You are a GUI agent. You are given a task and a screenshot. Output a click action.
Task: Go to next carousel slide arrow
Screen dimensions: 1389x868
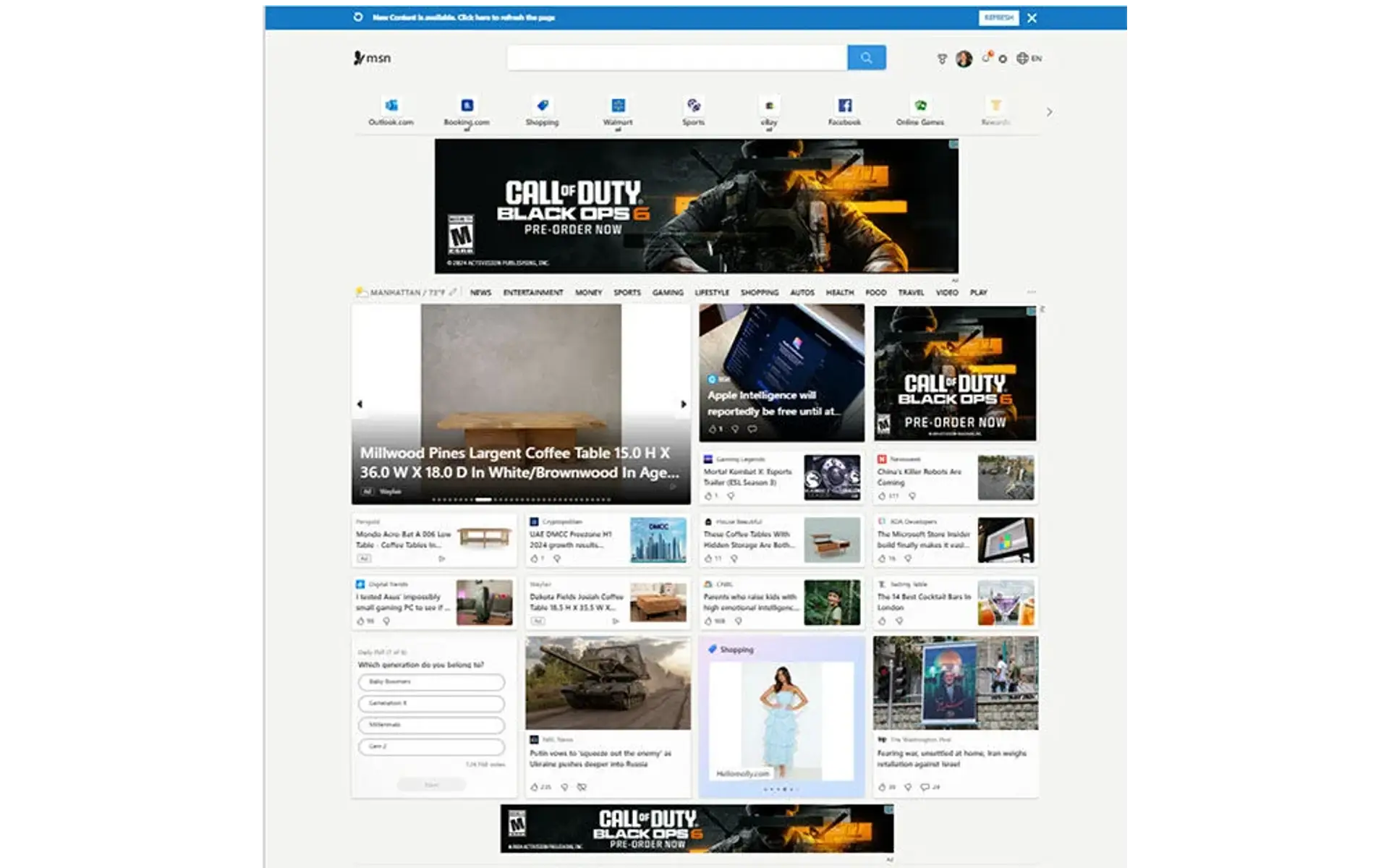pos(683,404)
